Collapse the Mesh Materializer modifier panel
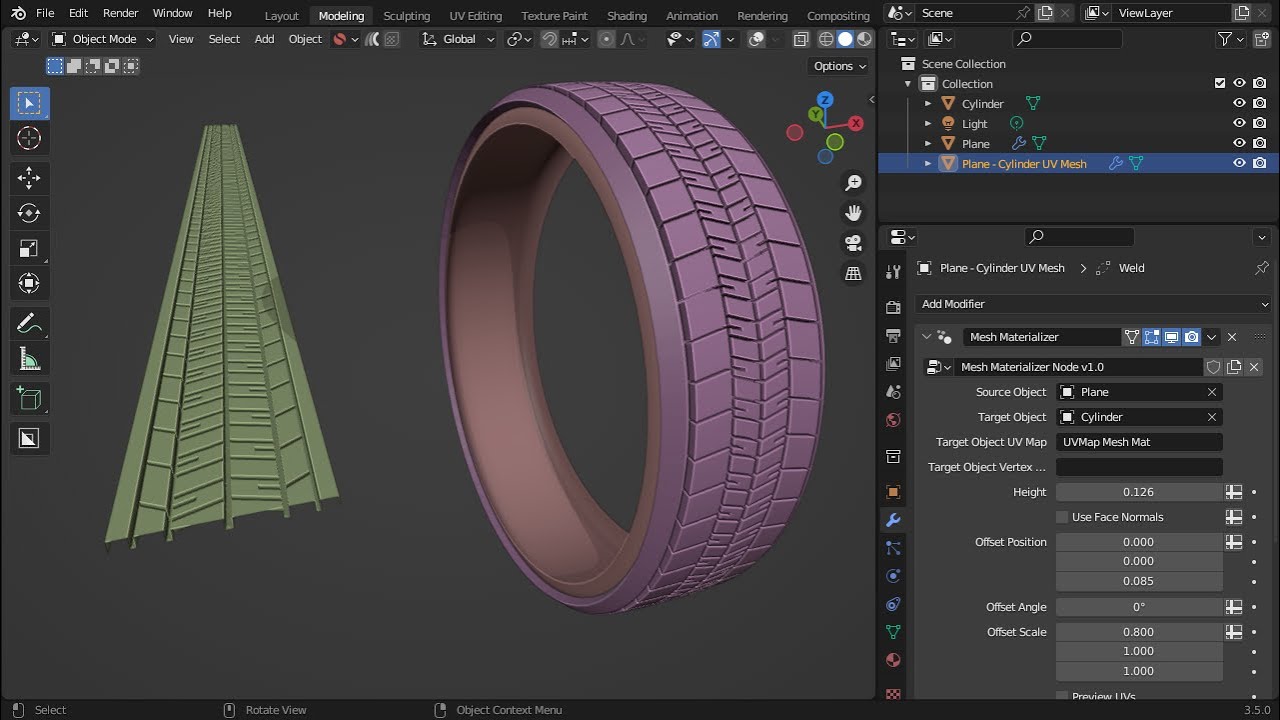Viewport: 1280px width, 720px height. tap(927, 337)
